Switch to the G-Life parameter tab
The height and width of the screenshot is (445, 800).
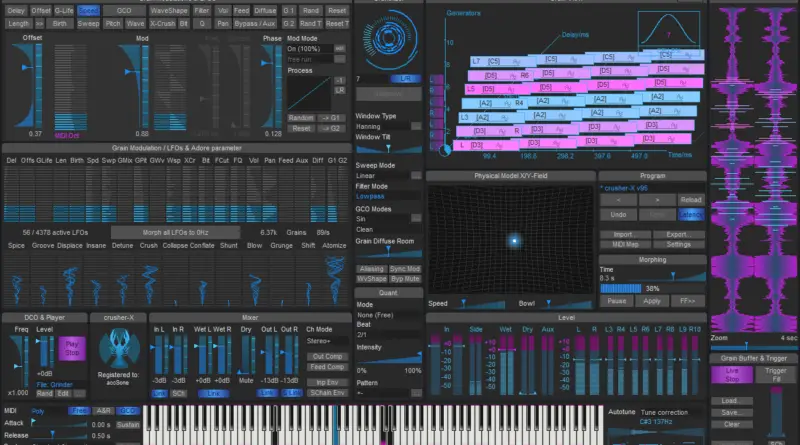click(64, 11)
